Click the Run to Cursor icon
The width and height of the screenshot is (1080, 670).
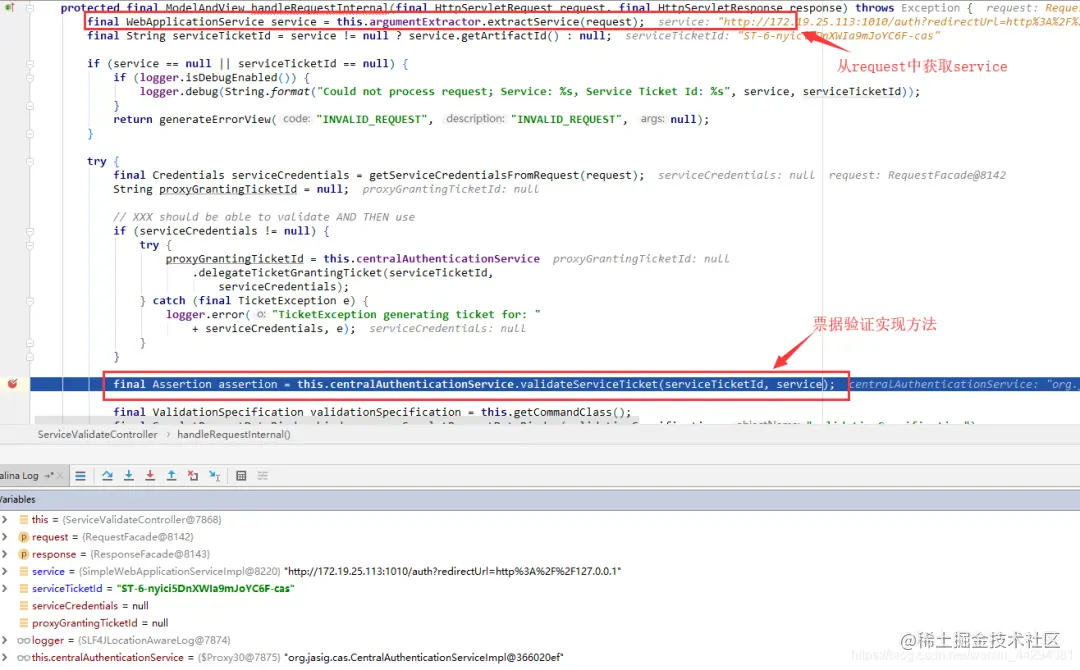point(215,476)
